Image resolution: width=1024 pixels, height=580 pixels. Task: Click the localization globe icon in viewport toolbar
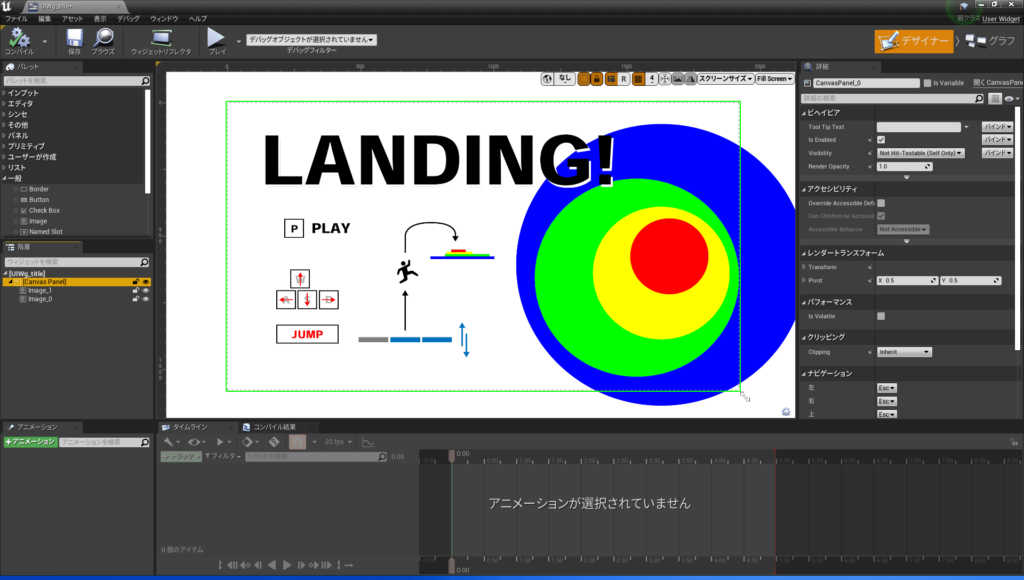click(x=548, y=78)
